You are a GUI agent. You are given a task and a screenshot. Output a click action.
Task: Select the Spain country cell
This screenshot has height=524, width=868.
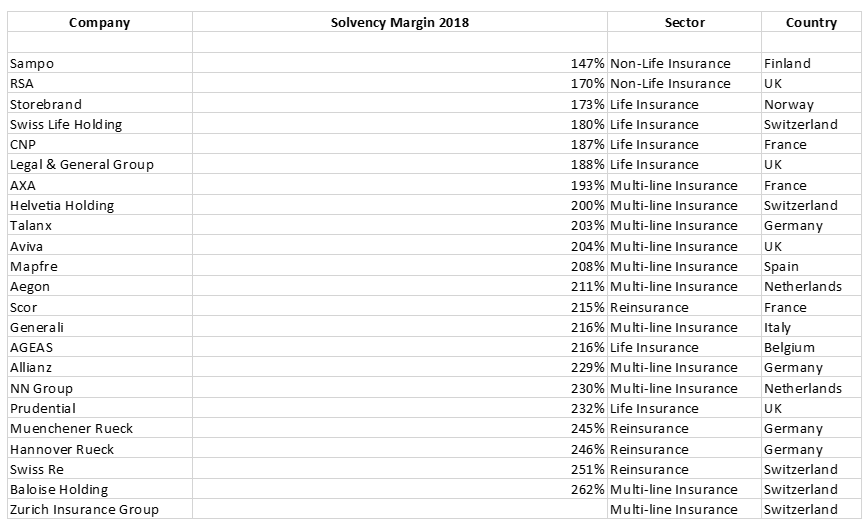pos(811,266)
